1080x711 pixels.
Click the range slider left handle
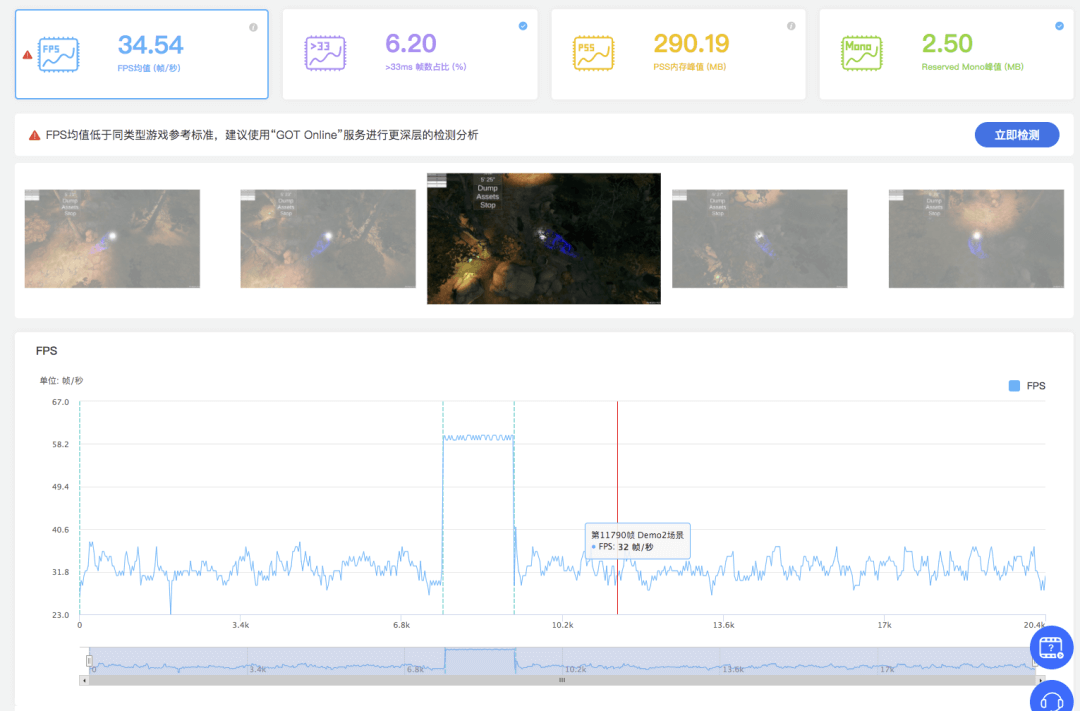[x=89, y=661]
